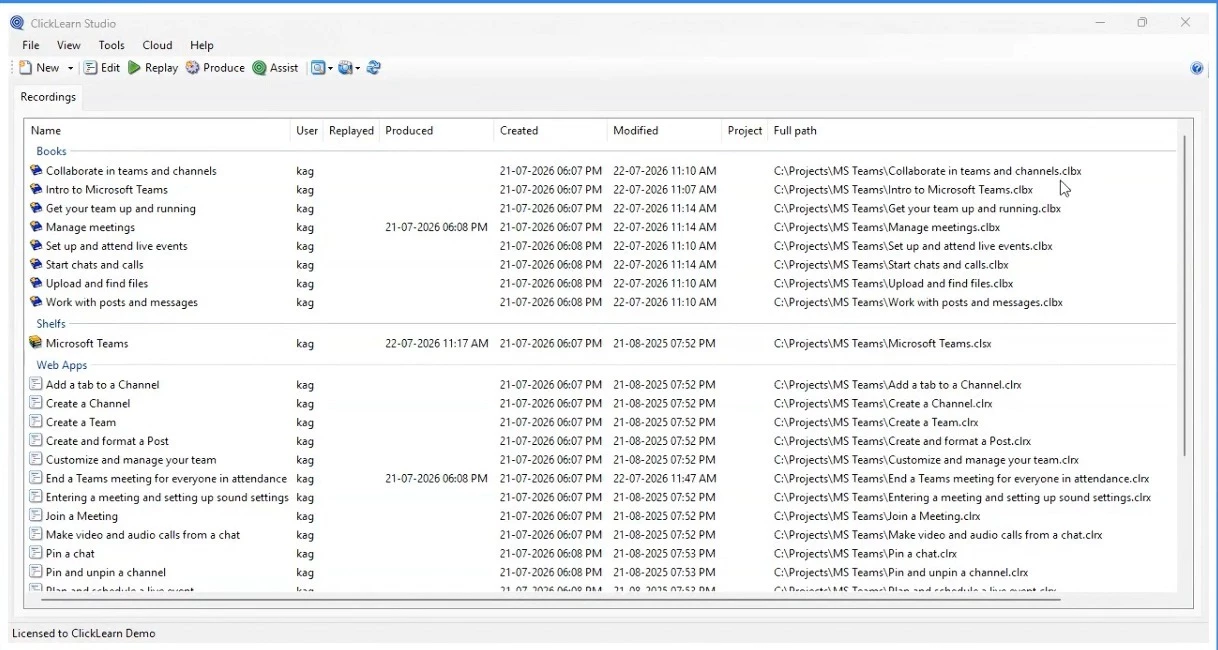
Task: Click book icon for Intro to Microsoft Teams
Action: click(x=36, y=189)
